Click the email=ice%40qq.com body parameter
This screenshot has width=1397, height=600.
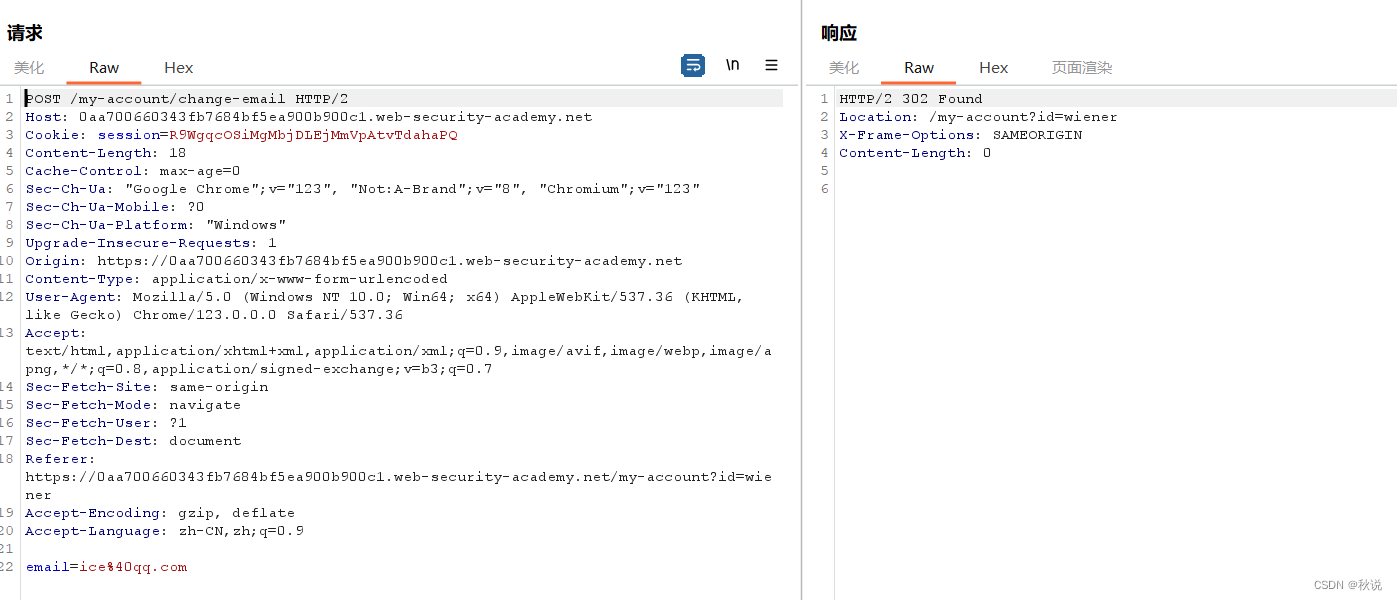pyautogui.click(x=106, y=567)
